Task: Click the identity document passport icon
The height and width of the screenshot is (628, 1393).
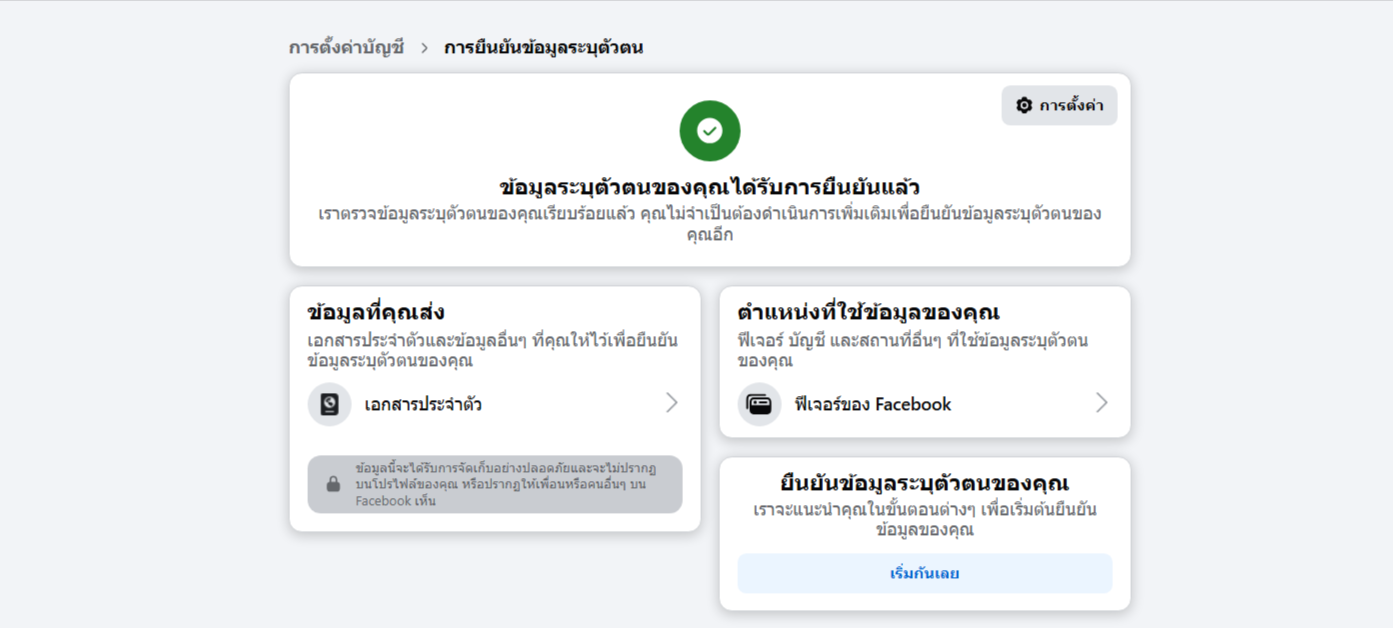Action: [x=329, y=404]
